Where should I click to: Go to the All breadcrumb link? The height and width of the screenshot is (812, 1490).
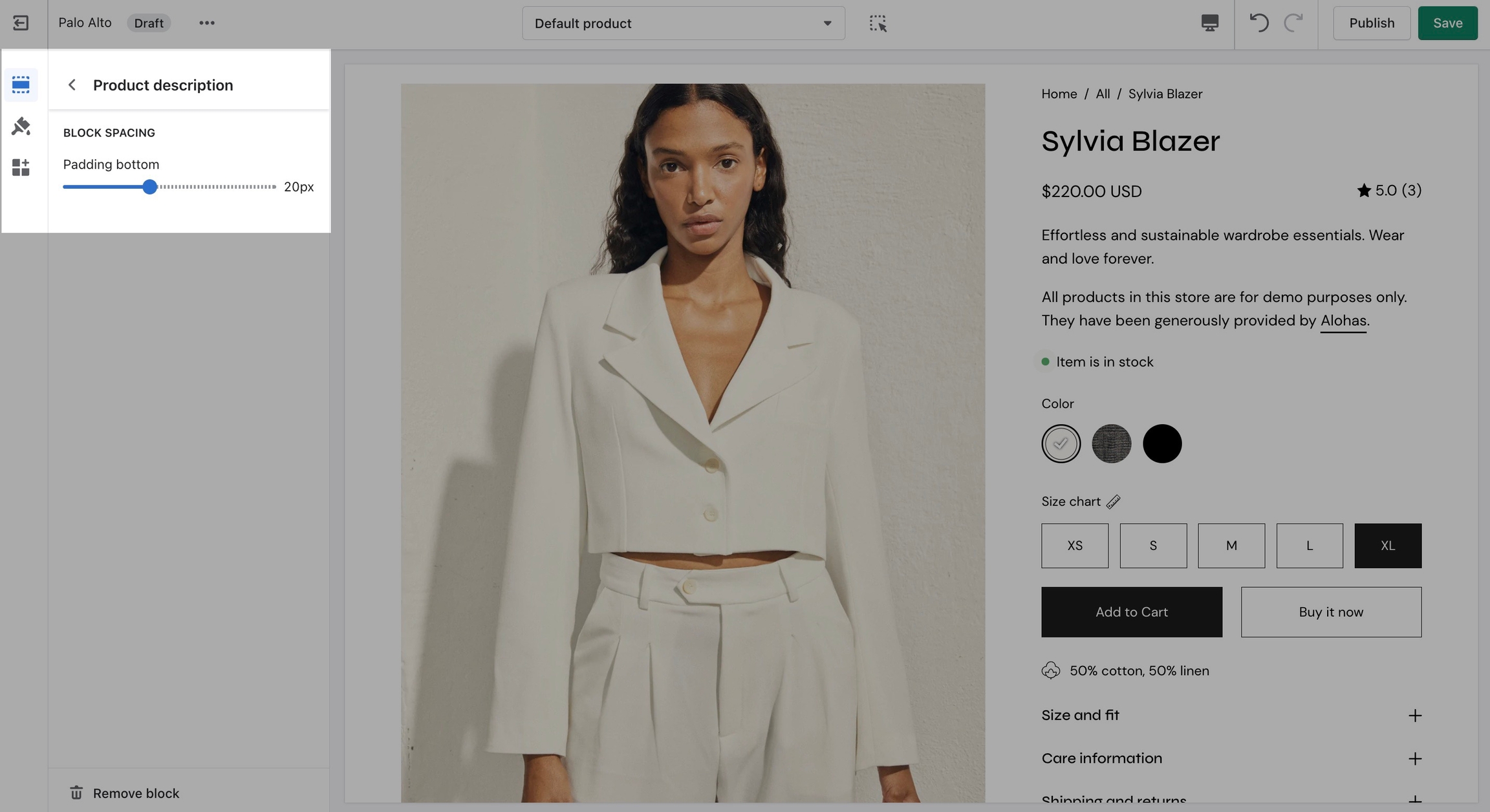click(x=1103, y=94)
